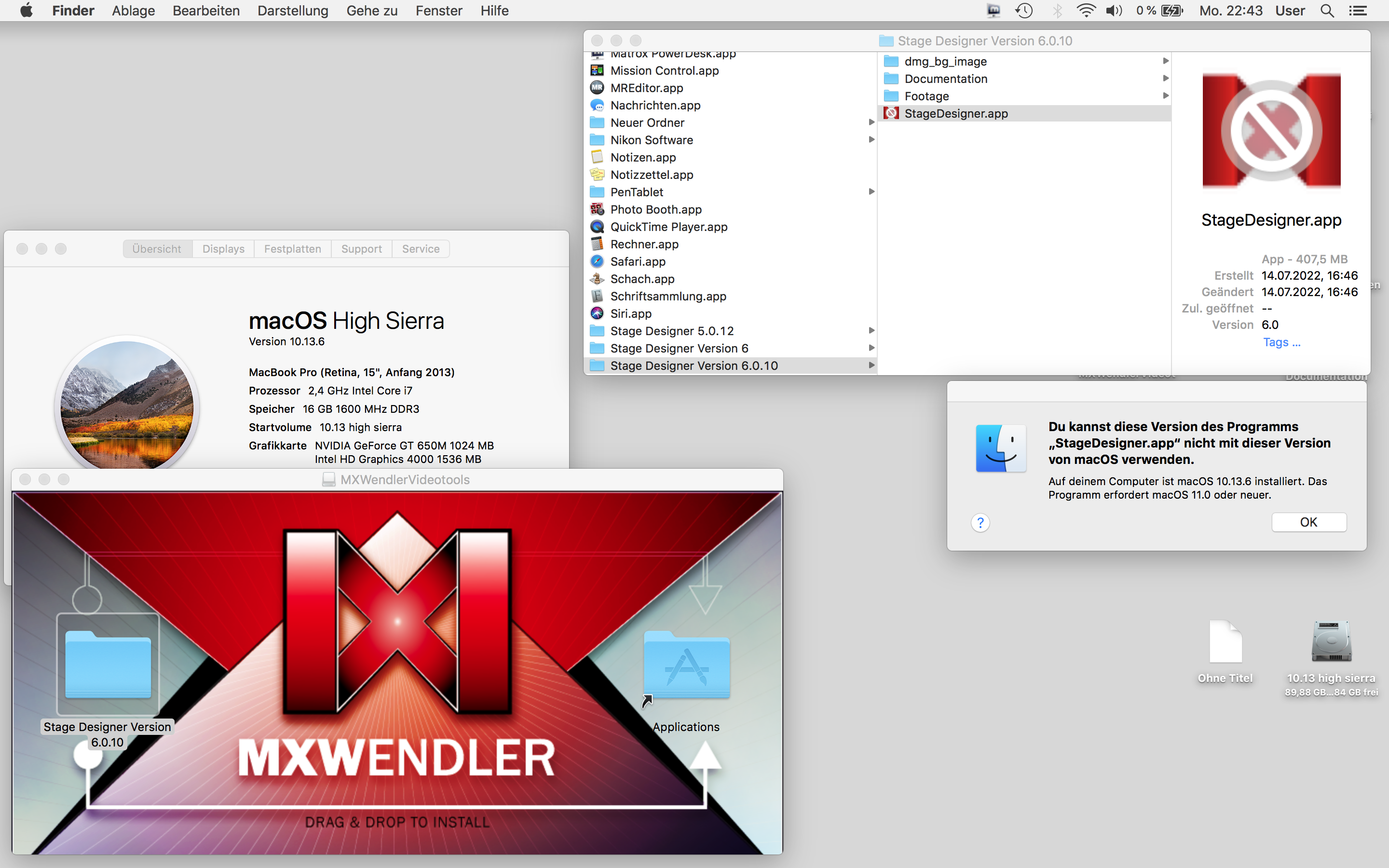1389x868 pixels.
Task: Select the Nikon Software folder row
Action: click(x=730, y=139)
